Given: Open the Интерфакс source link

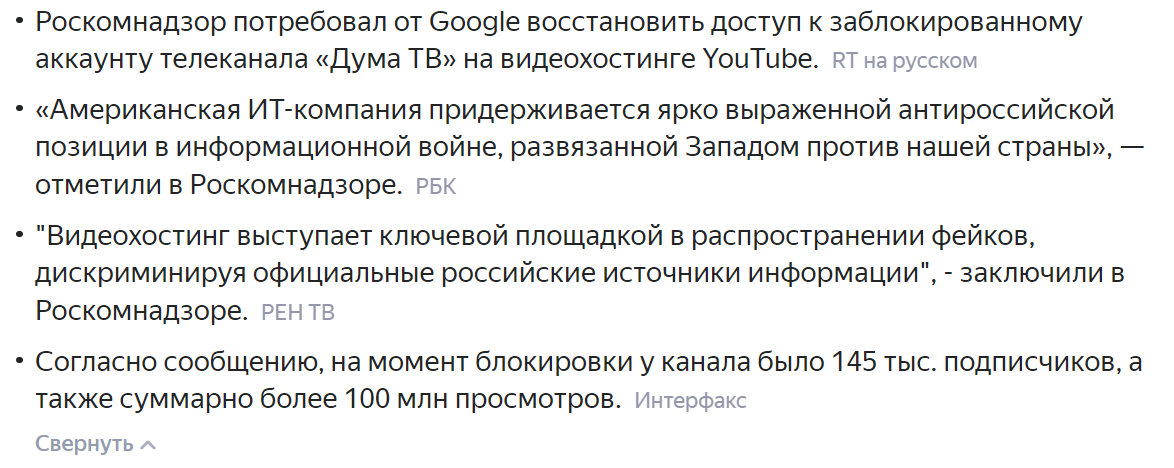Looking at the screenshot, I should [690, 401].
